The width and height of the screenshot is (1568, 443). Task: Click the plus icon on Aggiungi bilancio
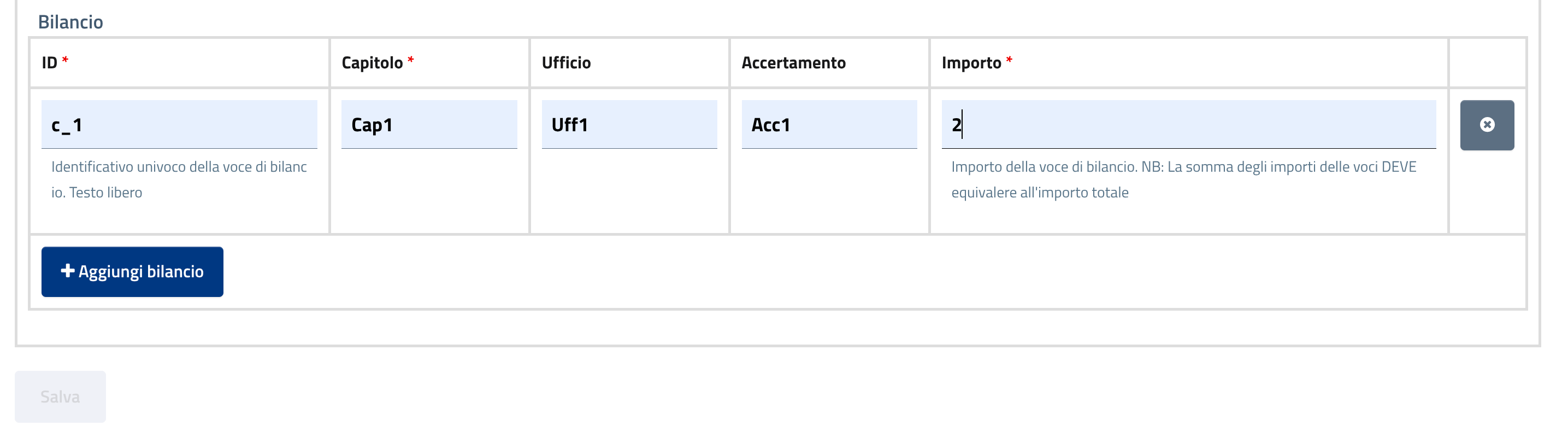[x=68, y=271]
